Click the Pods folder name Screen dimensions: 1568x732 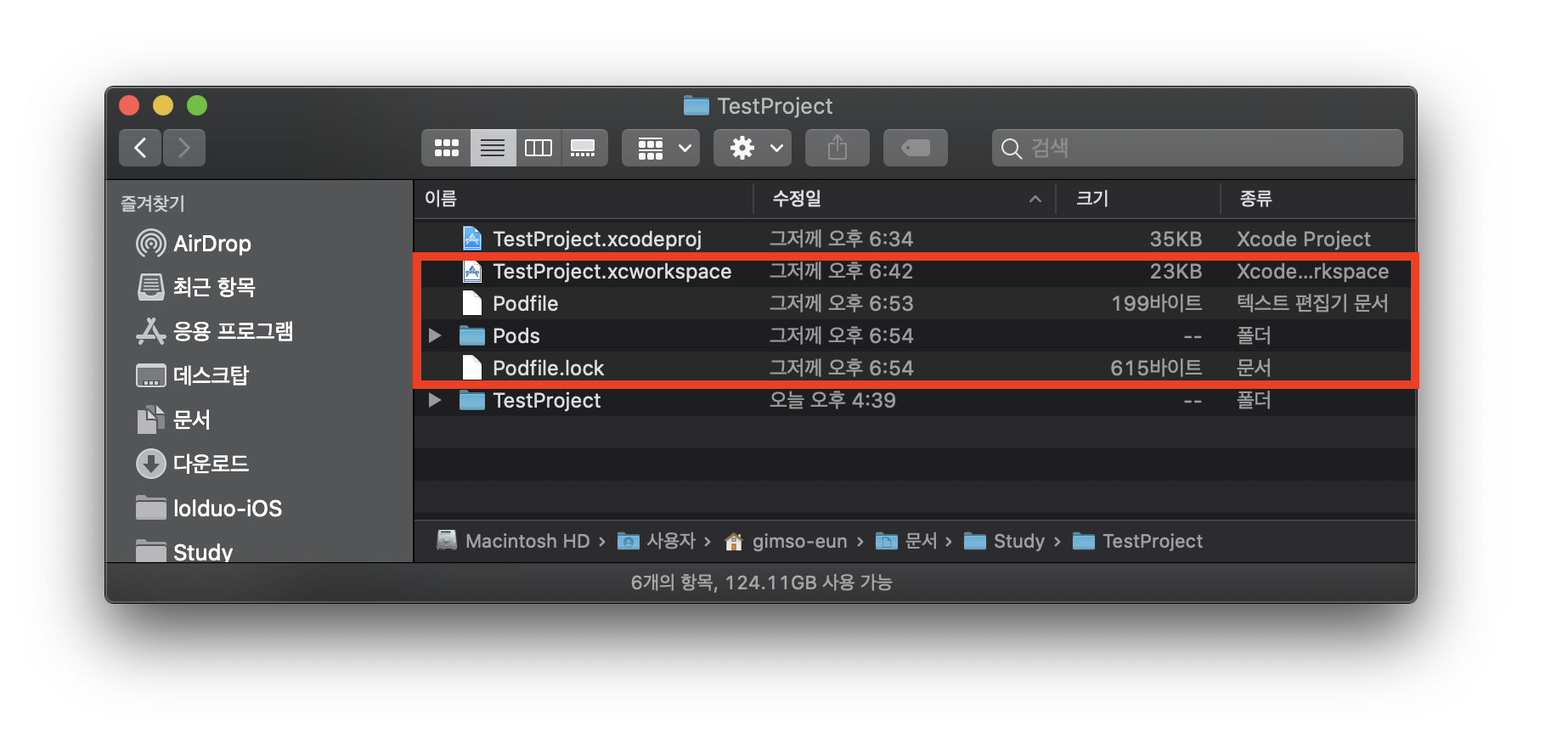(x=516, y=336)
